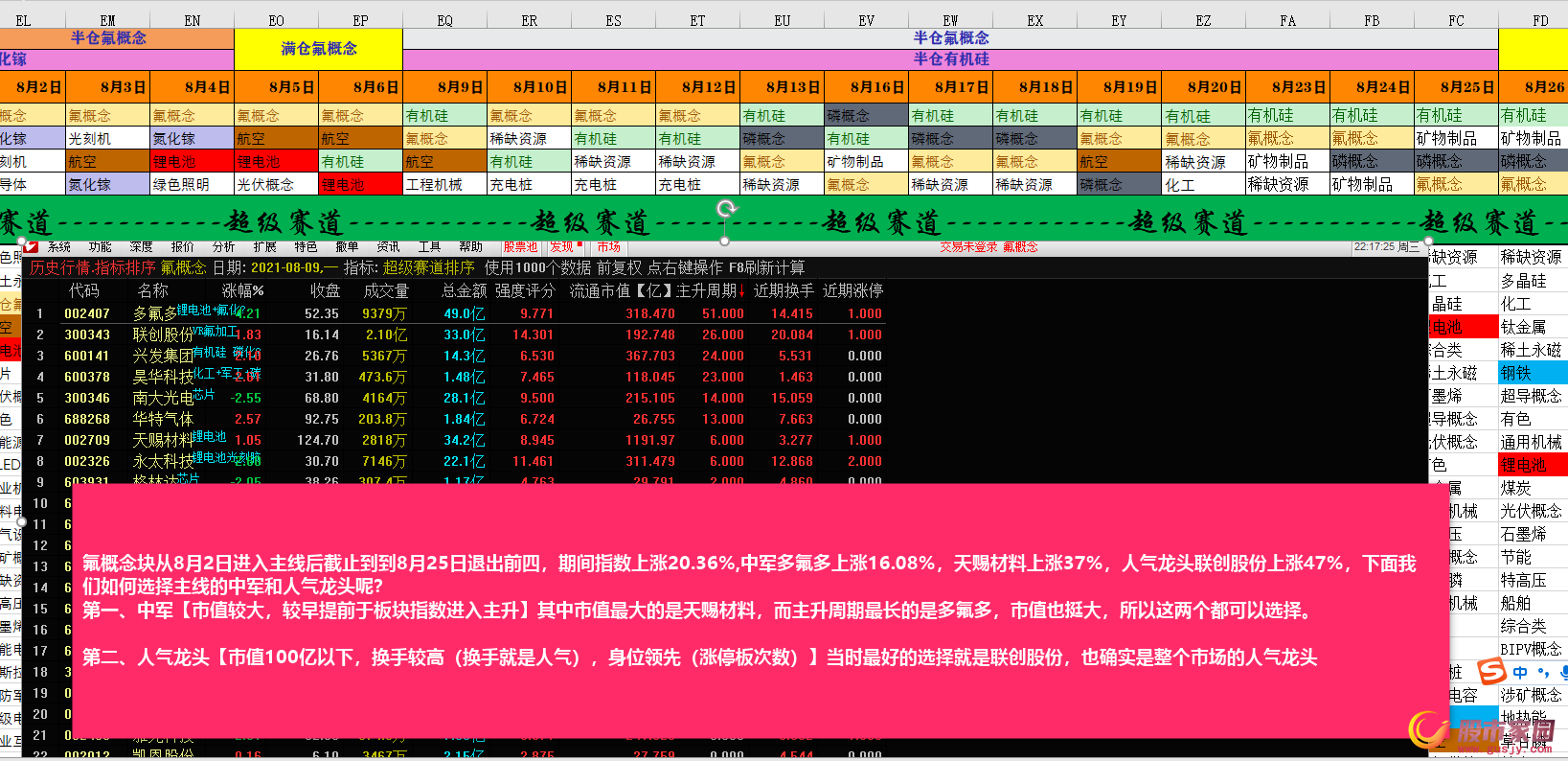Open the 系统 menu
Screen dimensions: 1568x761
point(59,247)
